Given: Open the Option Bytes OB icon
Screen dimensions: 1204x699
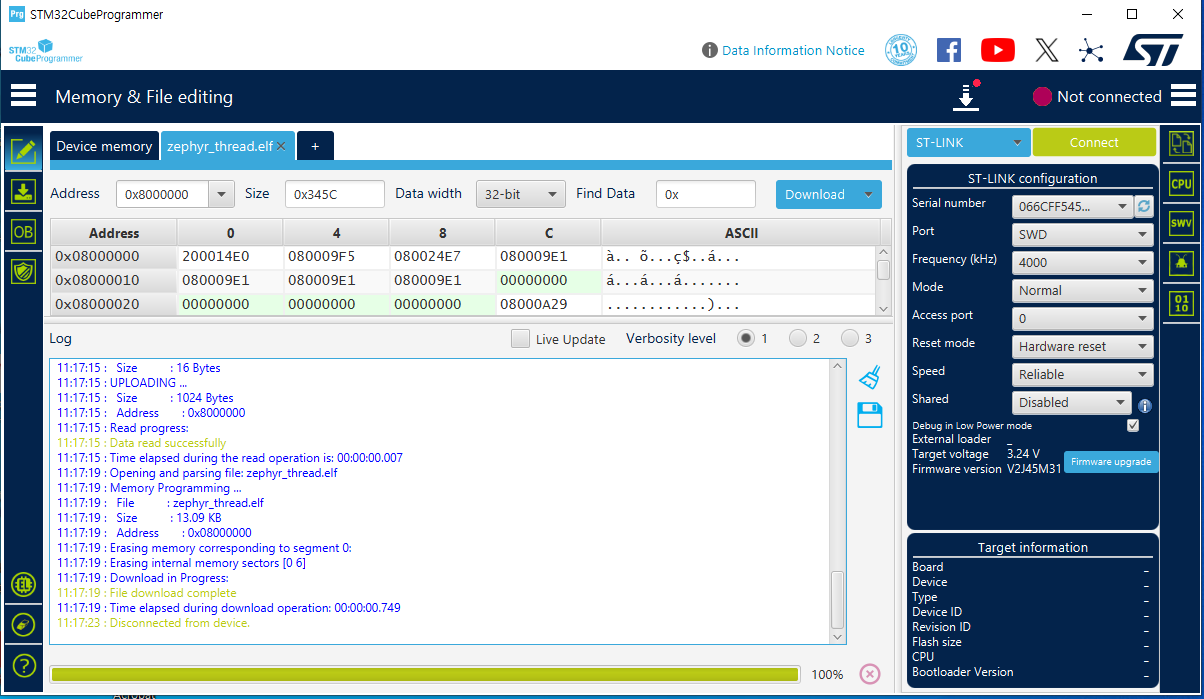Looking at the screenshot, I should coord(24,232).
